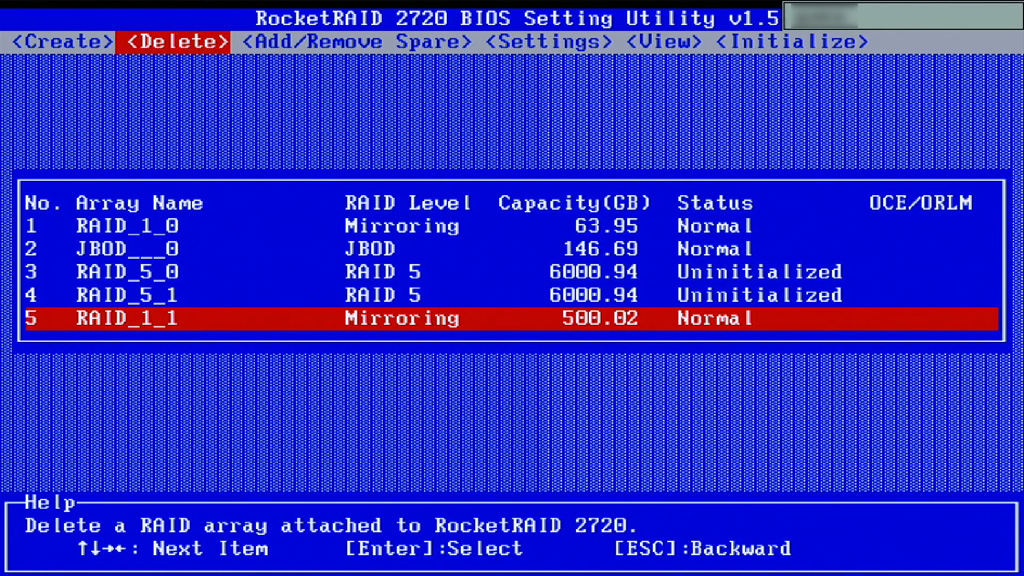The image size is (1024, 576).
Task: Click capacity value 500.02
Action: (x=600, y=318)
